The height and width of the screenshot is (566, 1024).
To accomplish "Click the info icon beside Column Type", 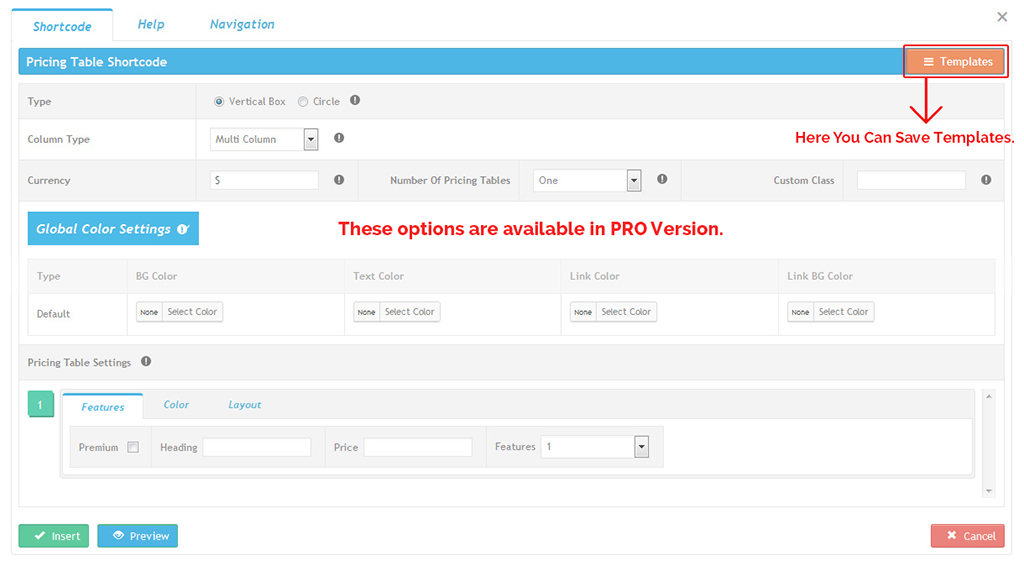I will (x=338, y=139).
